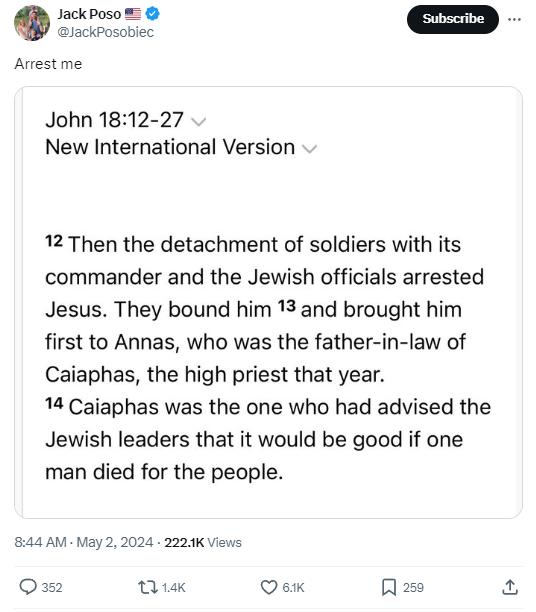
Task: Click the blue verified badge
Action: click(152, 14)
